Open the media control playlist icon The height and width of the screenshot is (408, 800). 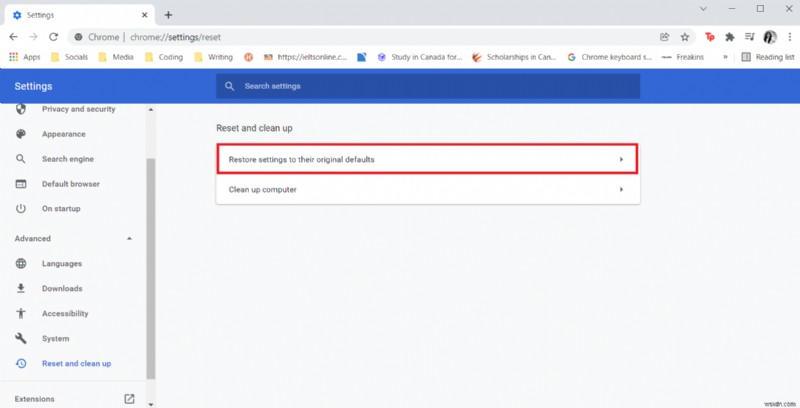[x=749, y=37]
